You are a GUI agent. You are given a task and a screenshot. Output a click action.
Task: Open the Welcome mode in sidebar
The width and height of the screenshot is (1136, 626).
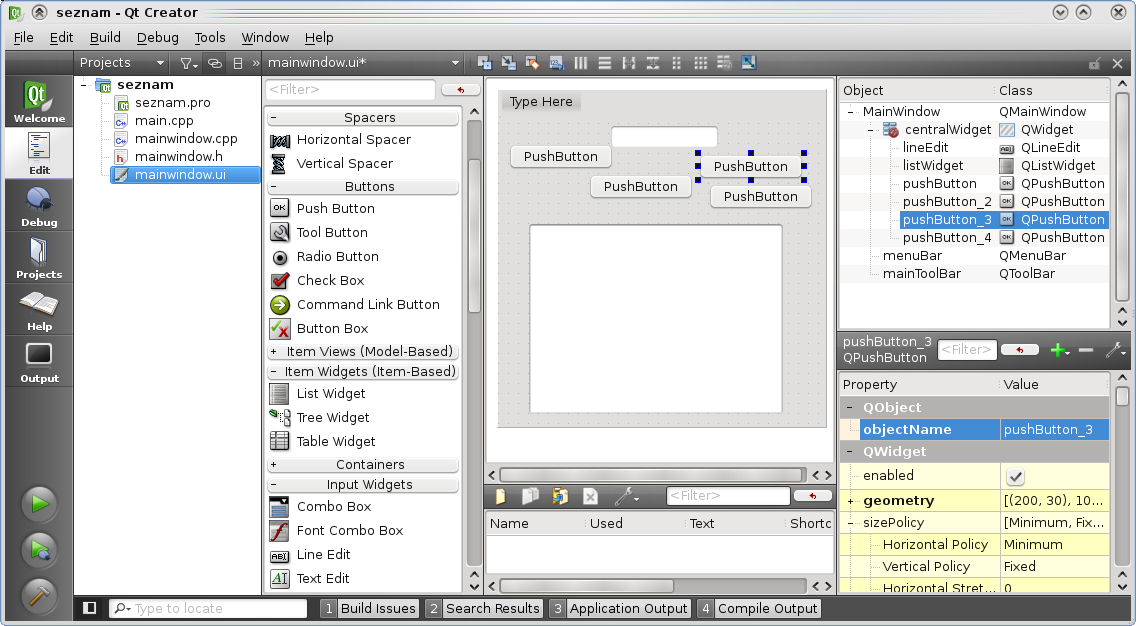click(x=39, y=101)
